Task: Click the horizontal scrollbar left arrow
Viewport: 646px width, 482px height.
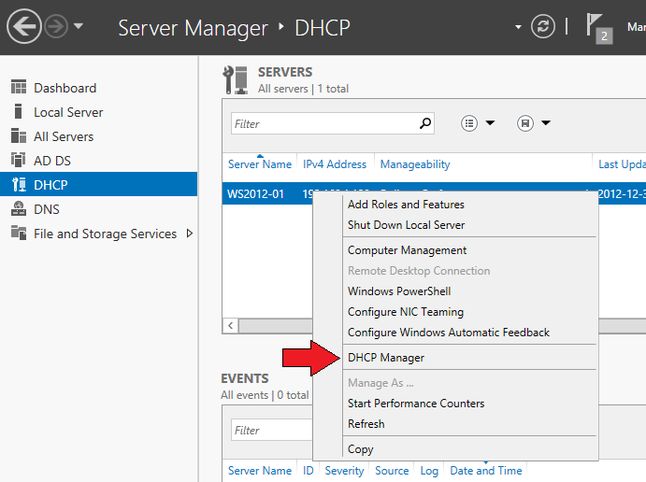Action: (x=231, y=325)
